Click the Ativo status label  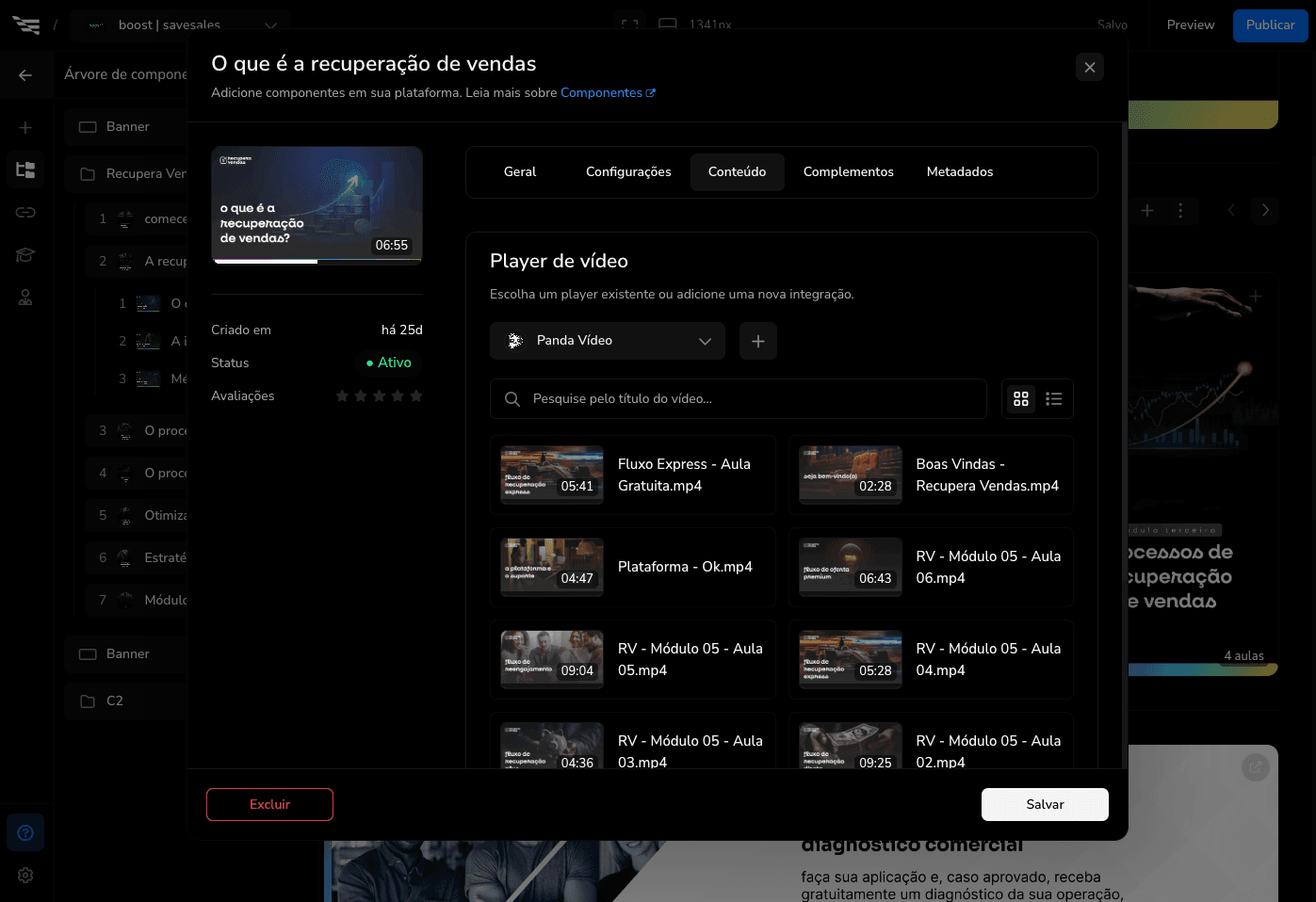tap(389, 362)
